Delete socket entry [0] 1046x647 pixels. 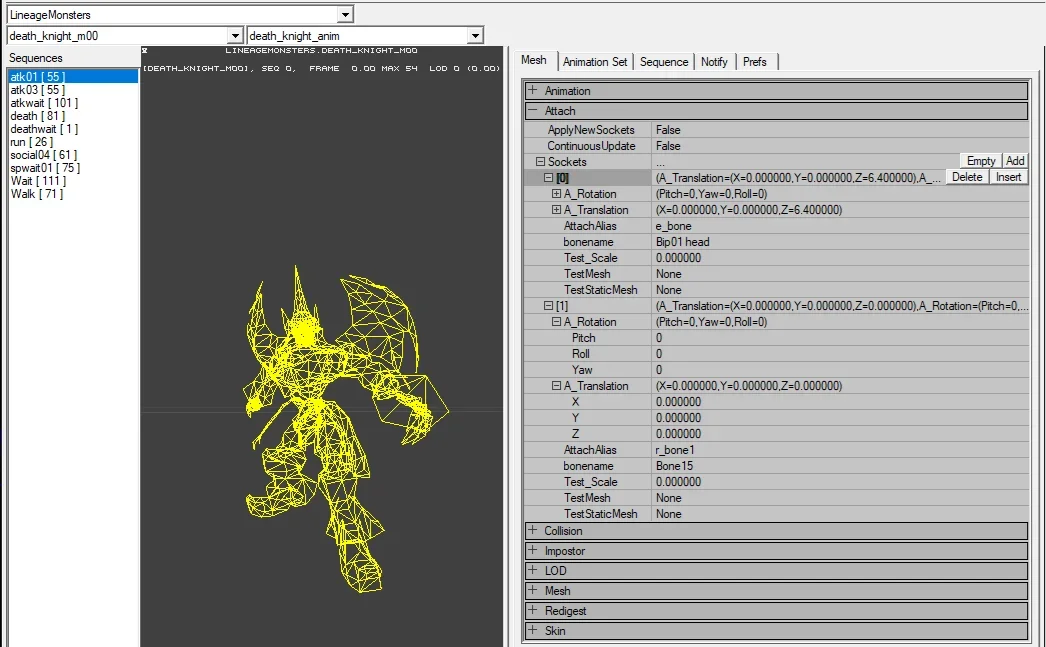click(x=967, y=177)
